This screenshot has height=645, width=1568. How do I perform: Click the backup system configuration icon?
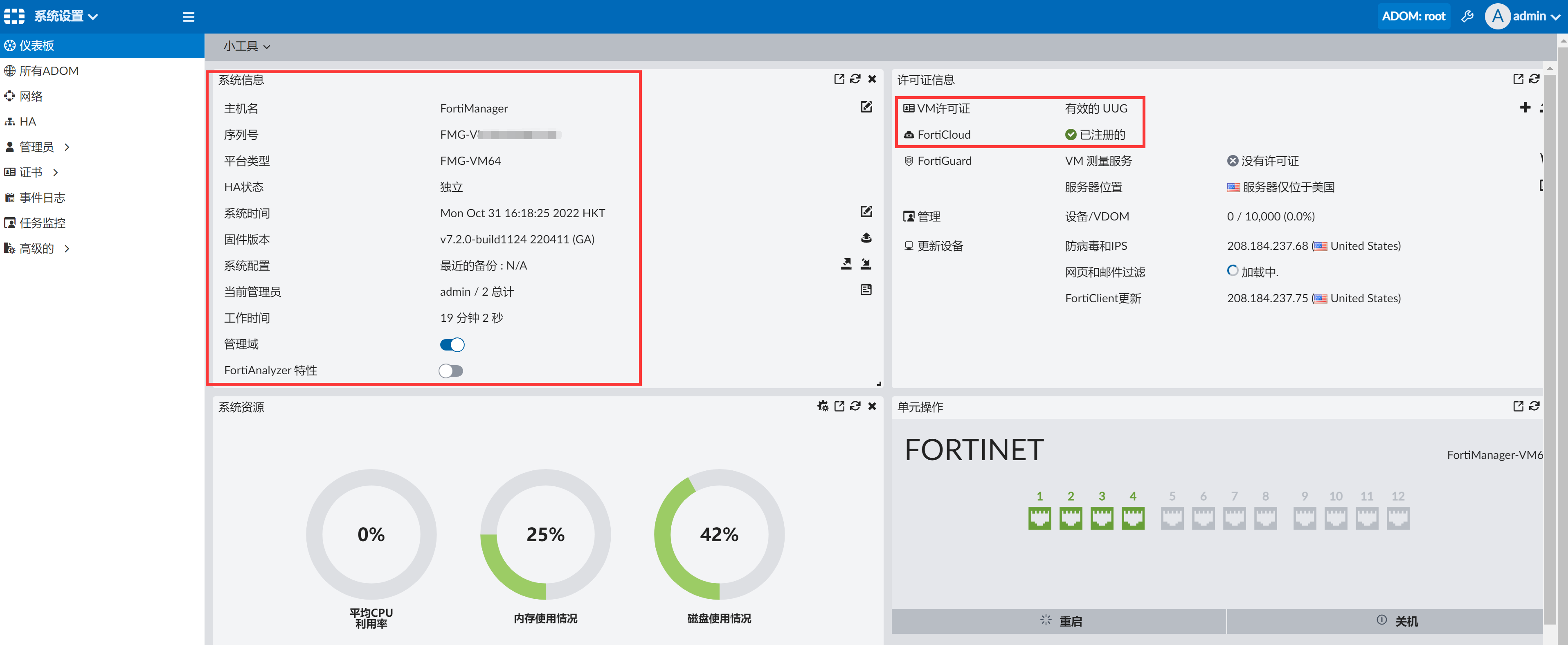(846, 264)
